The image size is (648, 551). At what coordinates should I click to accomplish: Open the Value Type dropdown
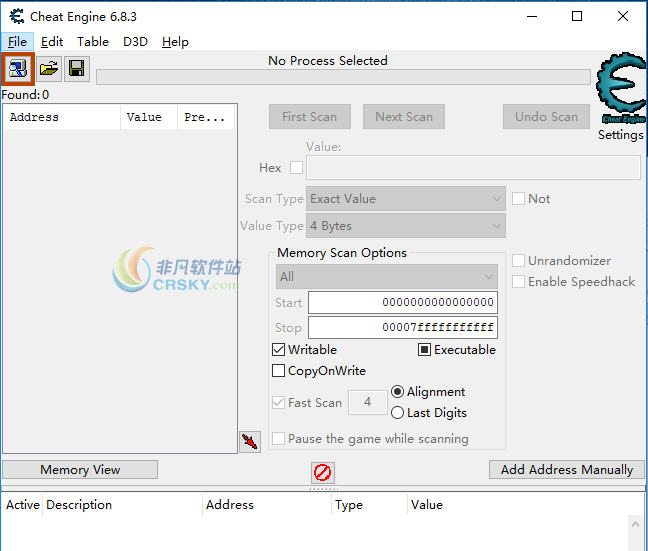coord(406,226)
